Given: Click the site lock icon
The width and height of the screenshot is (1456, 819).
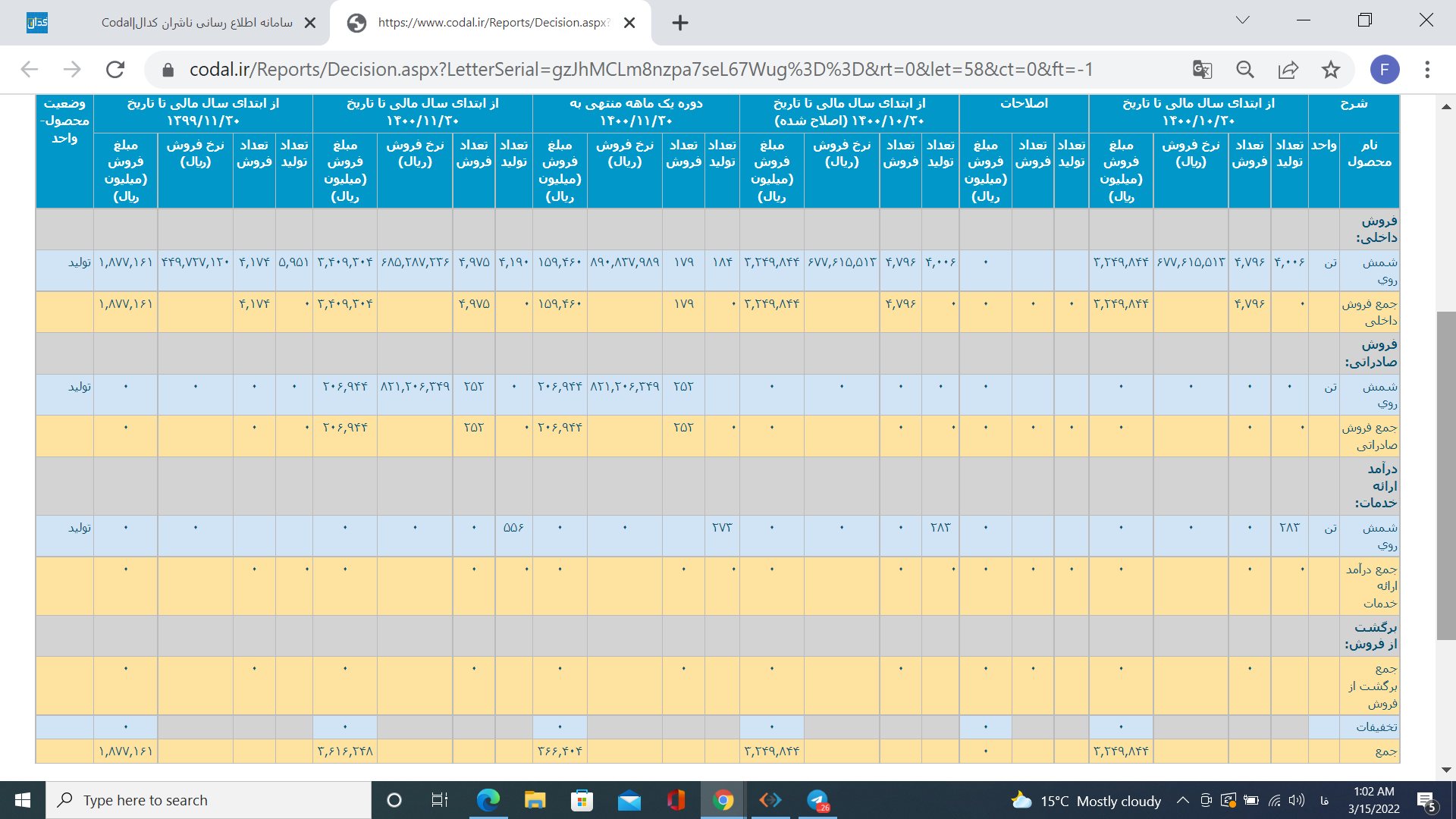Looking at the screenshot, I should 168,70.
